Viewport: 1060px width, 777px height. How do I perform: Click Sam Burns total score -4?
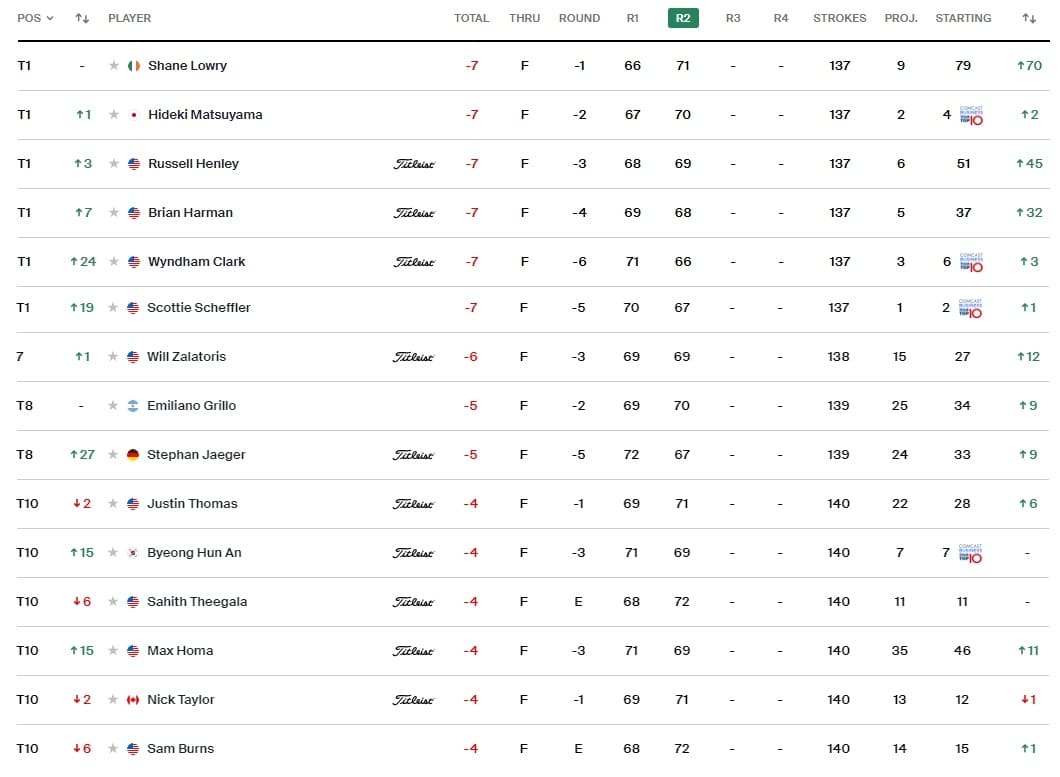[471, 749]
